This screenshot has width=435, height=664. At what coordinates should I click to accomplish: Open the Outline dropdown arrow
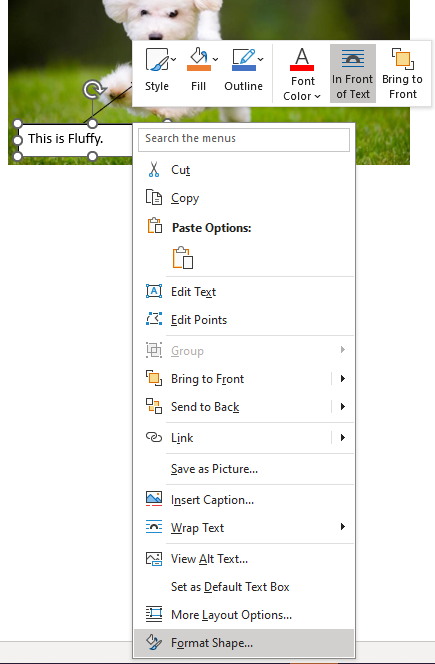(x=260, y=59)
